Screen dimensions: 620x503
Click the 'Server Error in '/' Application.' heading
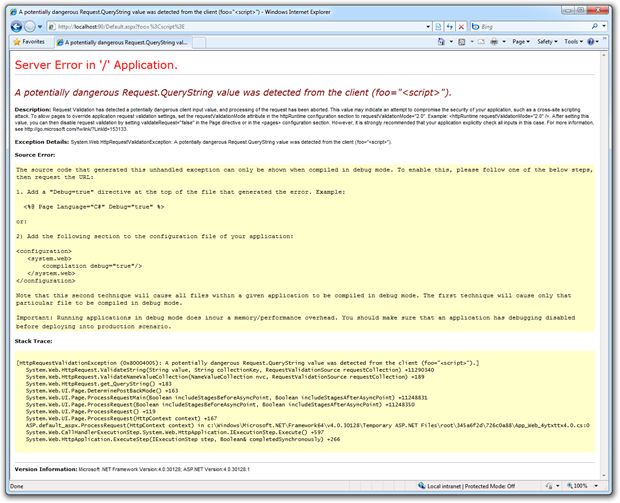(x=96, y=65)
